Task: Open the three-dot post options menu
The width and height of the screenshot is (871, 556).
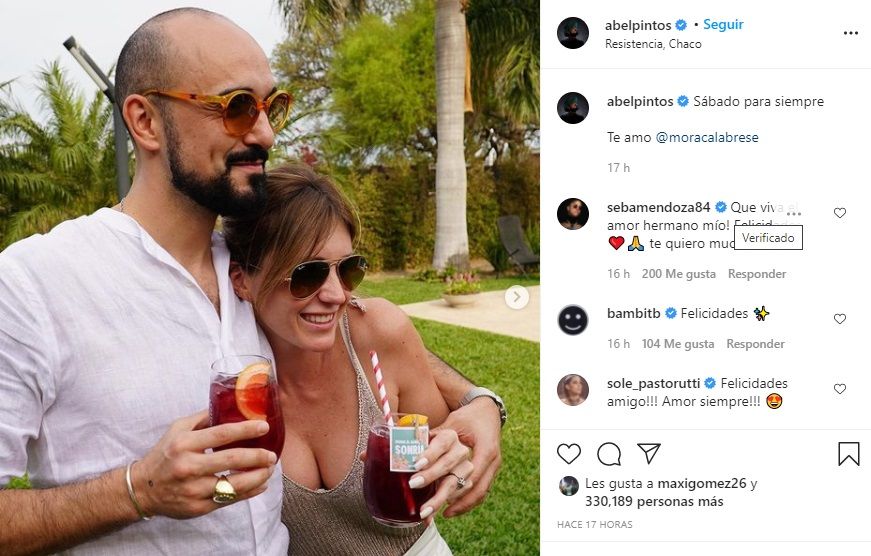Action: click(851, 33)
